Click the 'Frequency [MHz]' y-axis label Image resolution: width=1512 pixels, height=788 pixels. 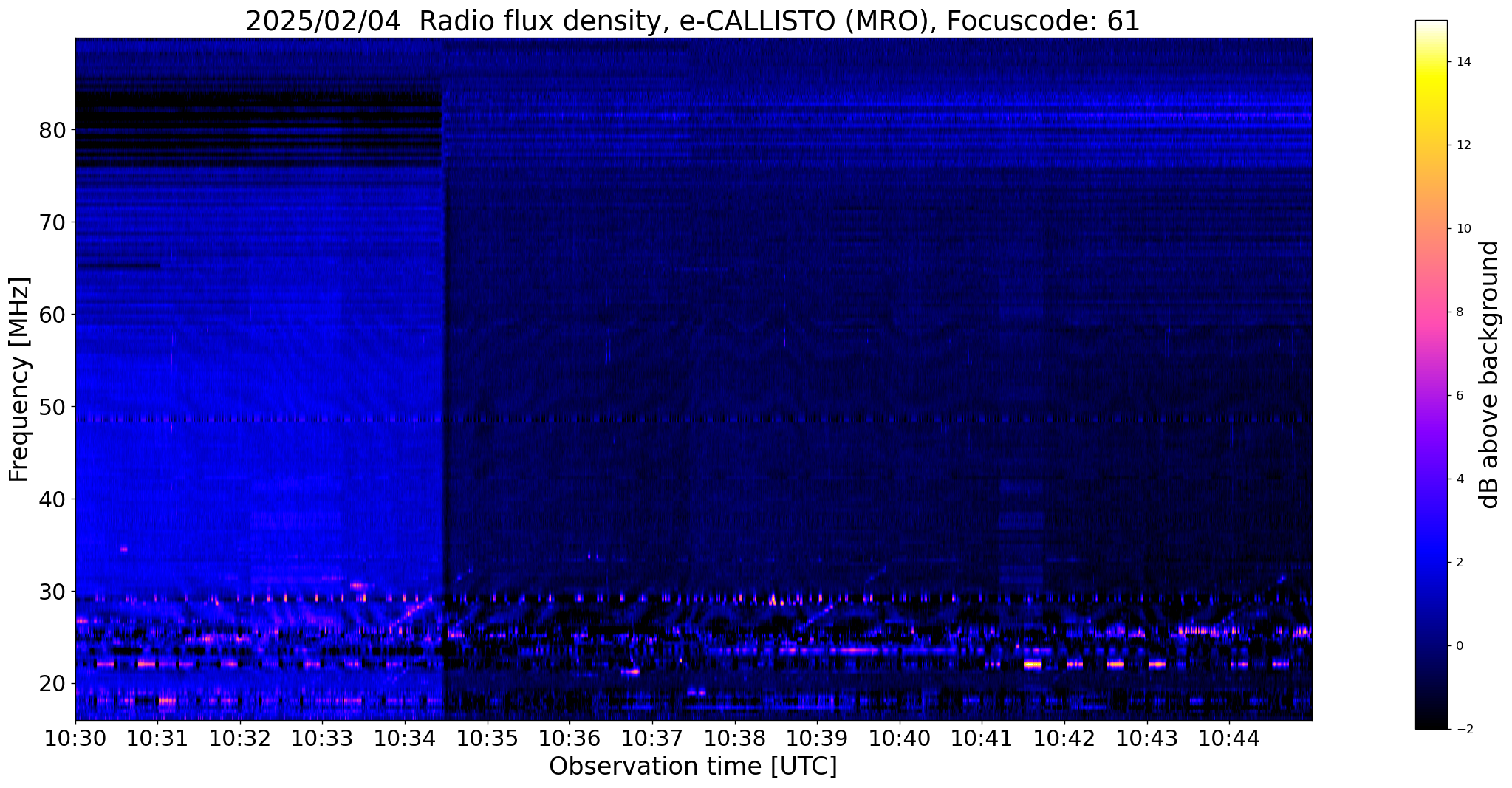click(x=20, y=380)
